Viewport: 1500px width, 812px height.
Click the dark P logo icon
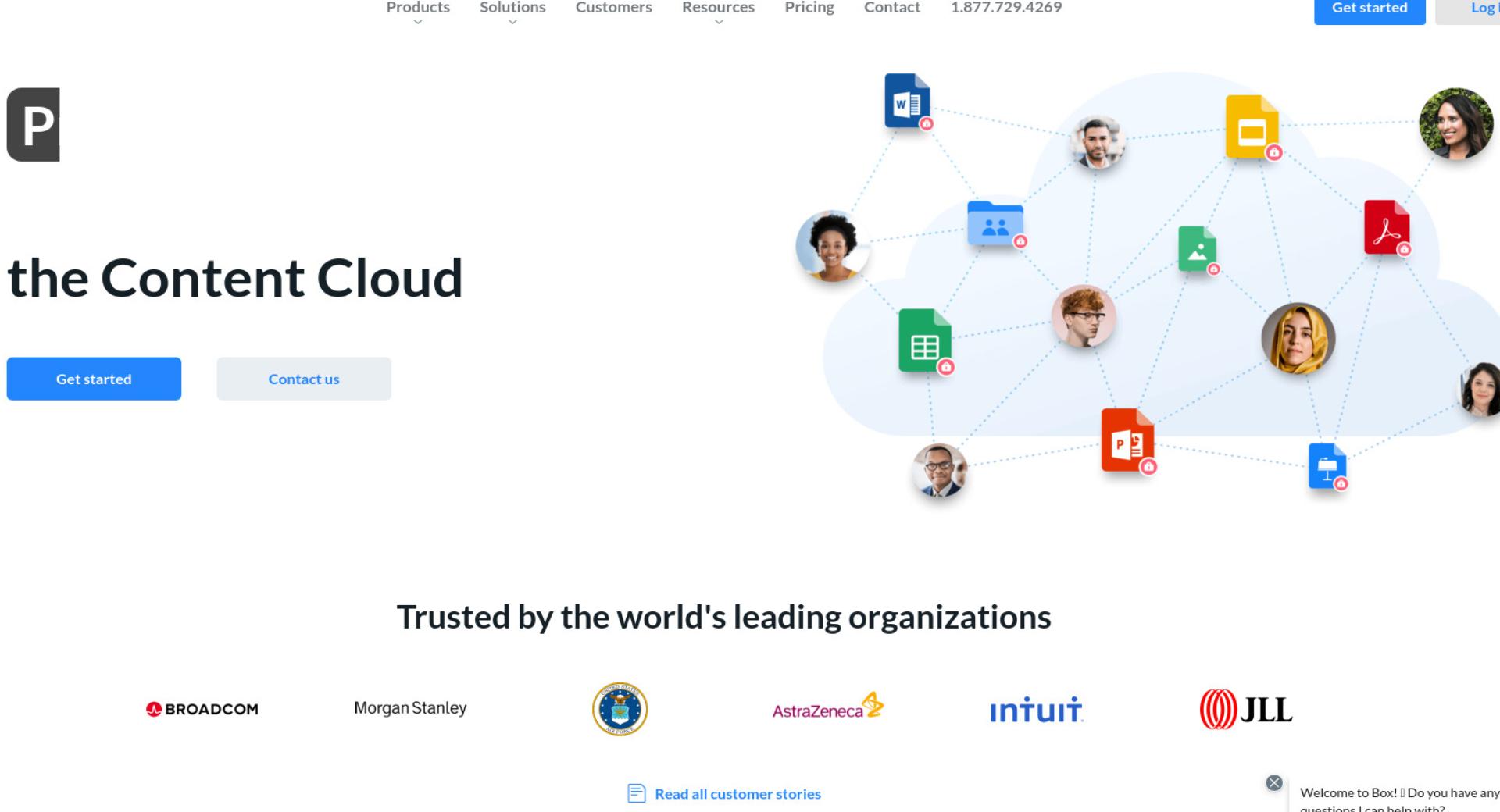tap(34, 125)
